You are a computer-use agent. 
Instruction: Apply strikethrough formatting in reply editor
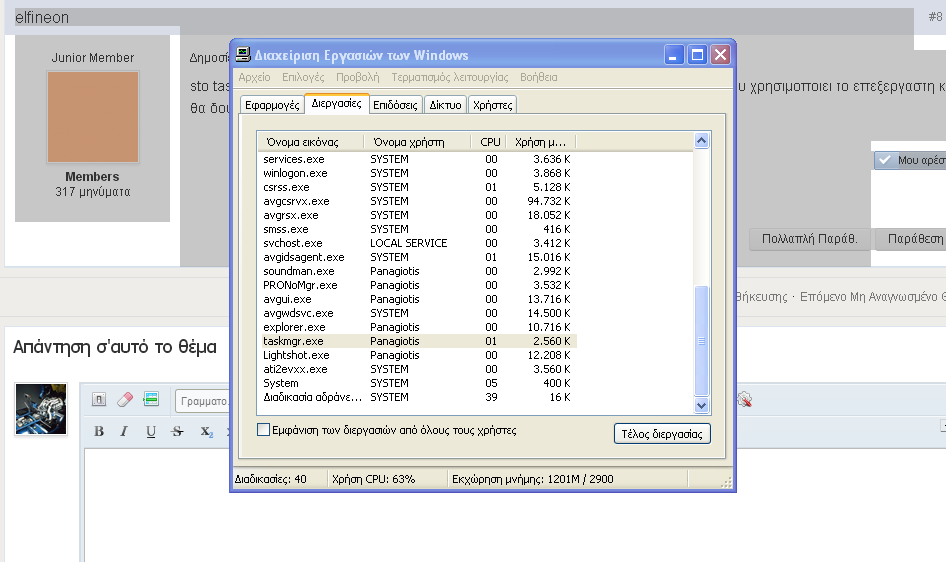177,431
